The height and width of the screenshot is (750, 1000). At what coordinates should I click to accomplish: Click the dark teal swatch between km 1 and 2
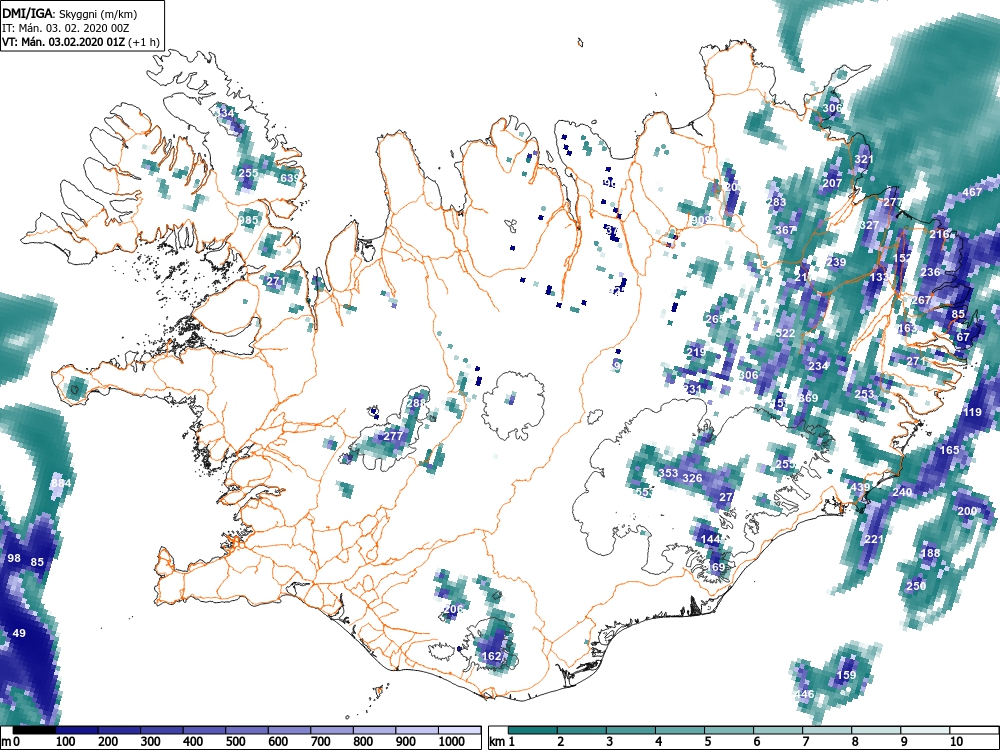coord(533,730)
